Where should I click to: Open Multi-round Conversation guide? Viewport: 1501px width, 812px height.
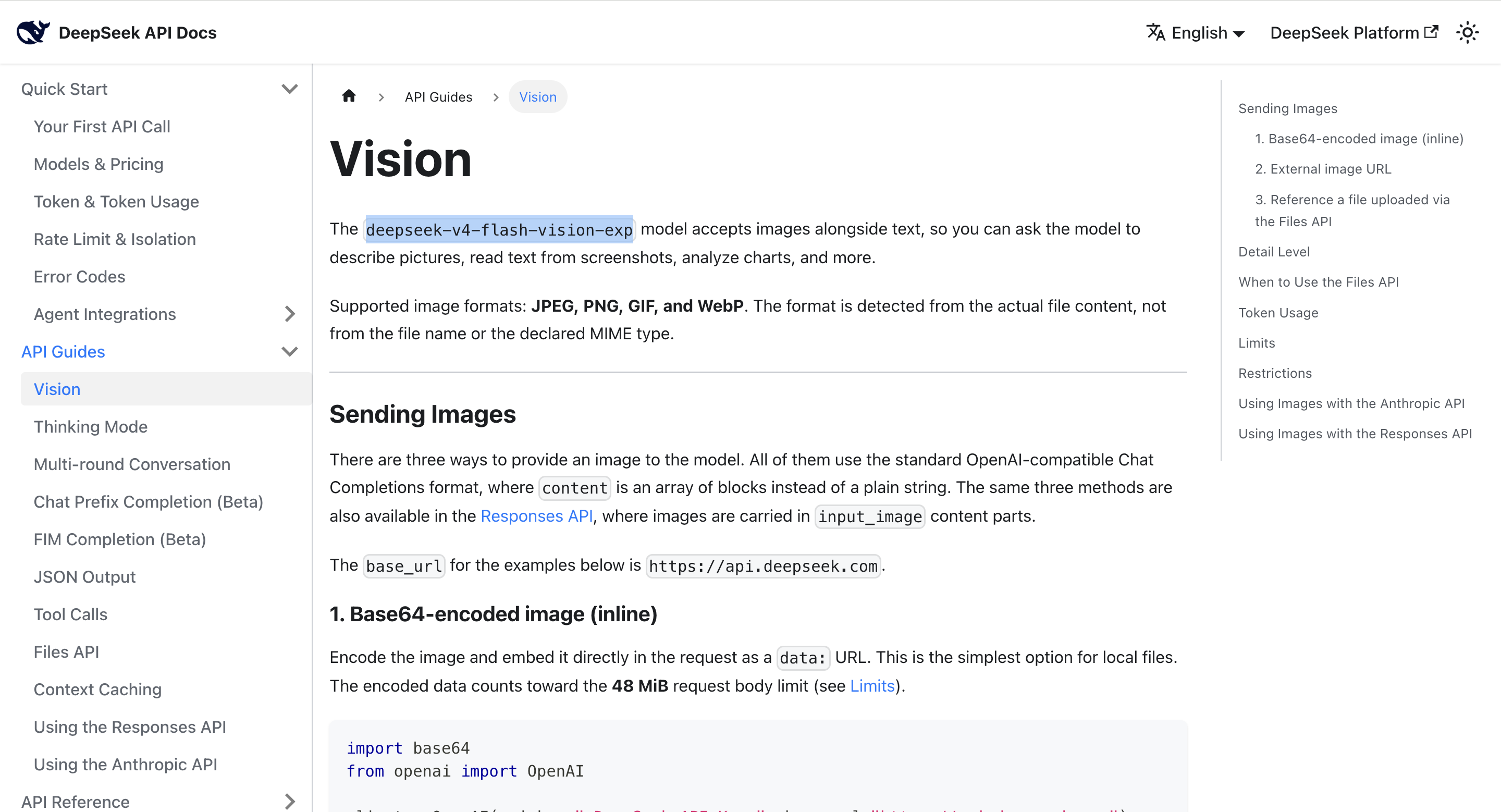(132, 464)
